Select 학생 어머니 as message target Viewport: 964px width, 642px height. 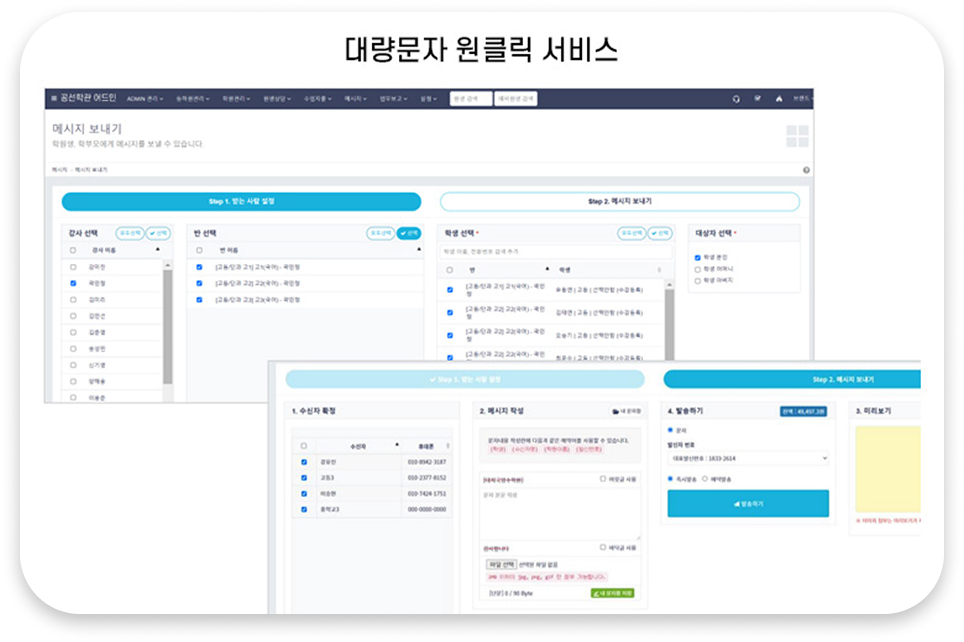698,269
